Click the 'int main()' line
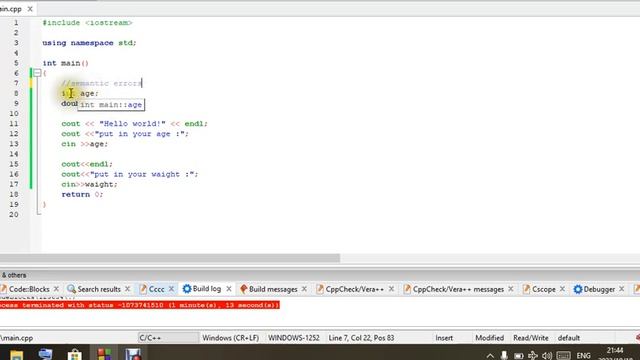Image resolution: width=640 pixels, height=360 pixels. 66,63
